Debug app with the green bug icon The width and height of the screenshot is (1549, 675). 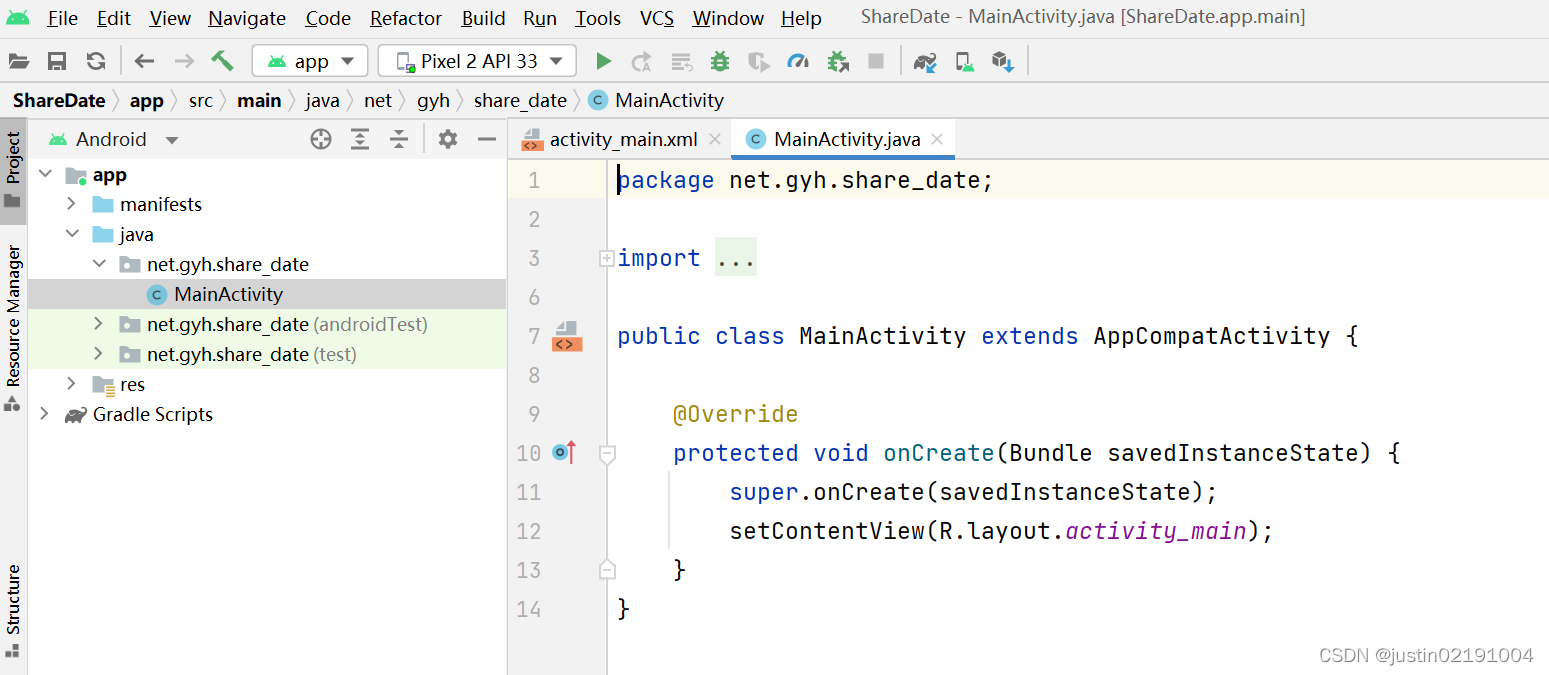720,61
